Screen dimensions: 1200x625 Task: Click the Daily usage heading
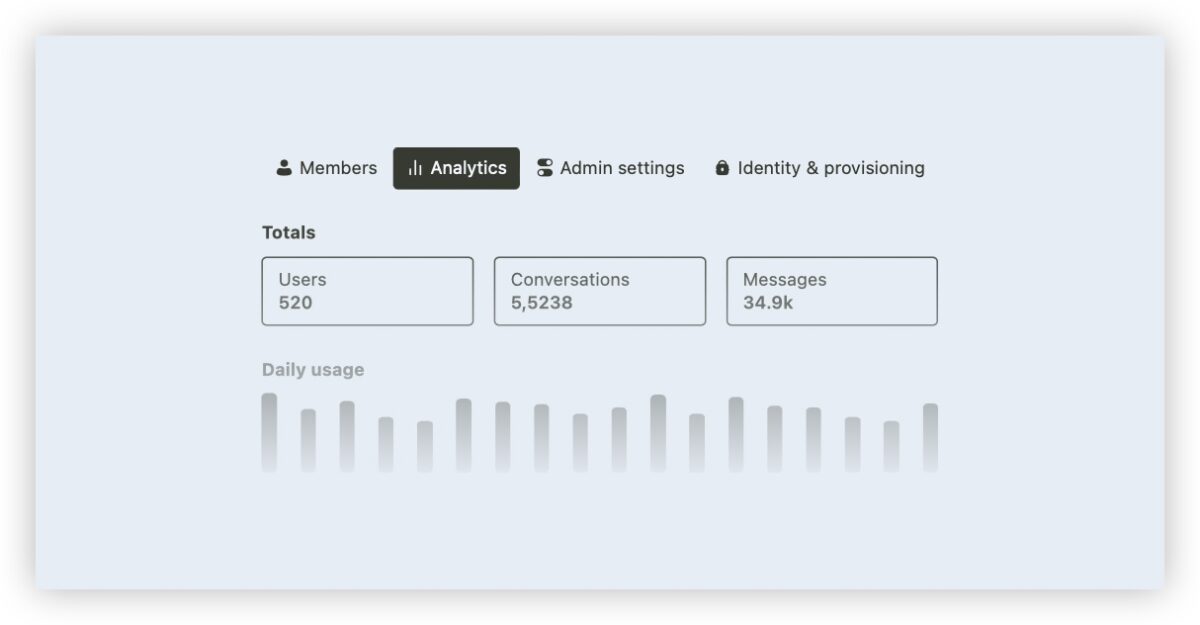tap(313, 370)
